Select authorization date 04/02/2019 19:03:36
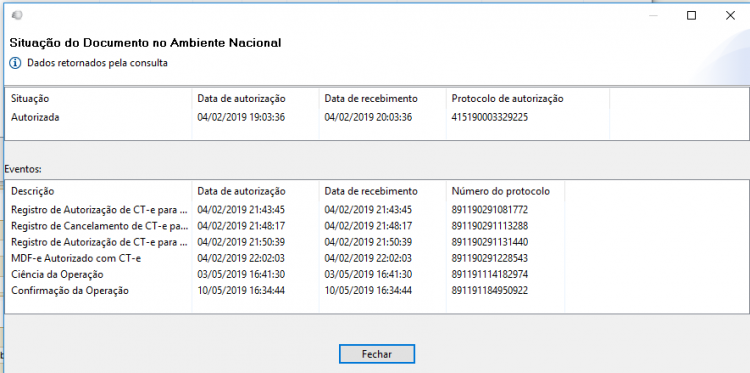This screenshot has height=373, width=750. 241,117
